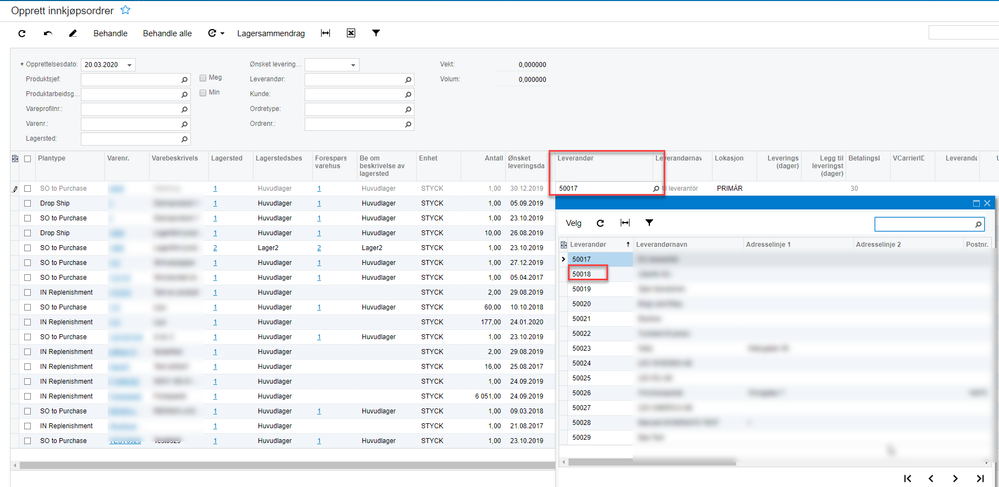Tick the checkbox on first Drop Ship row

(x=28, y=203)
